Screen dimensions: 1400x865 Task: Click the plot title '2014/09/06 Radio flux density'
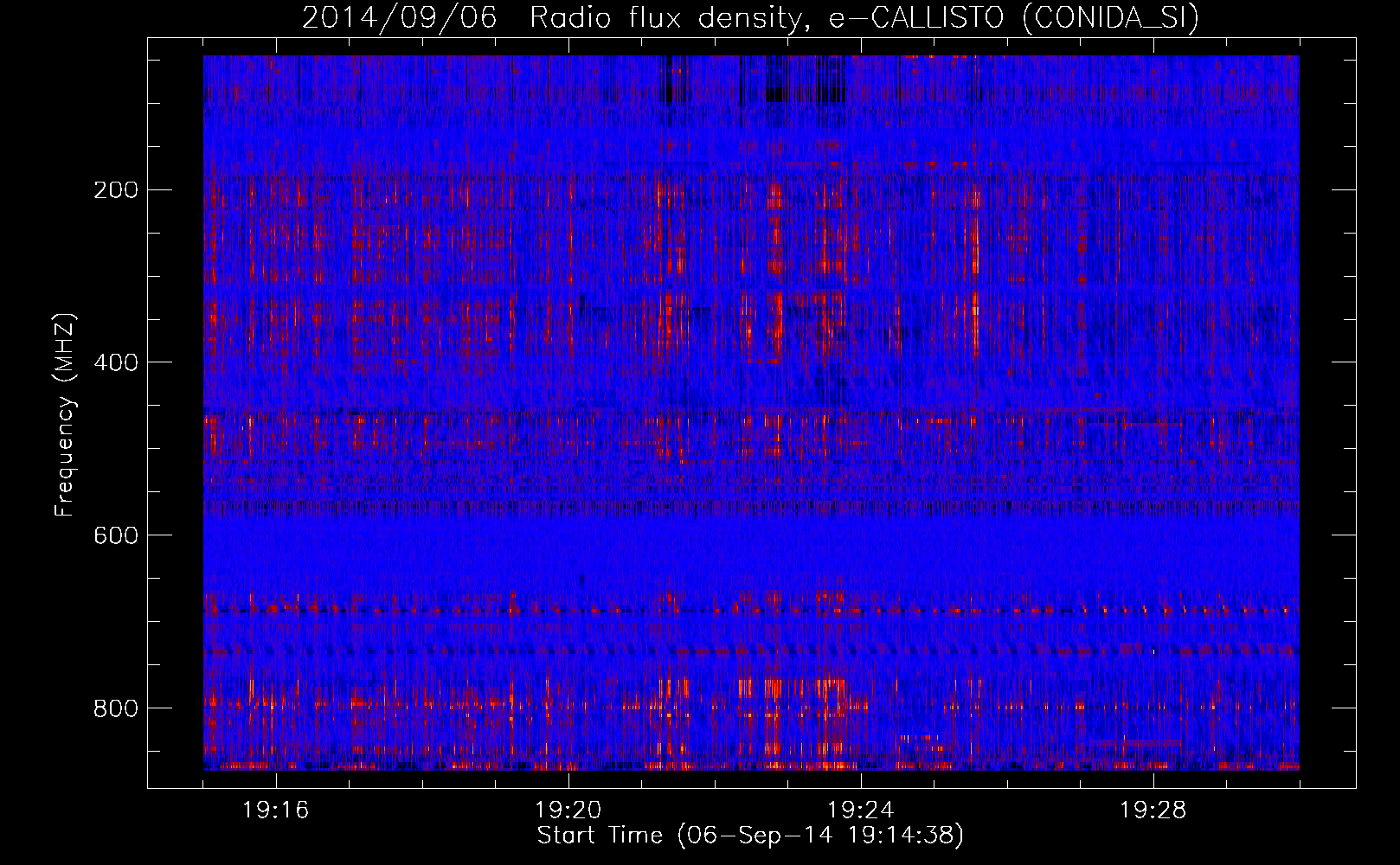click(x=749, y=17)
